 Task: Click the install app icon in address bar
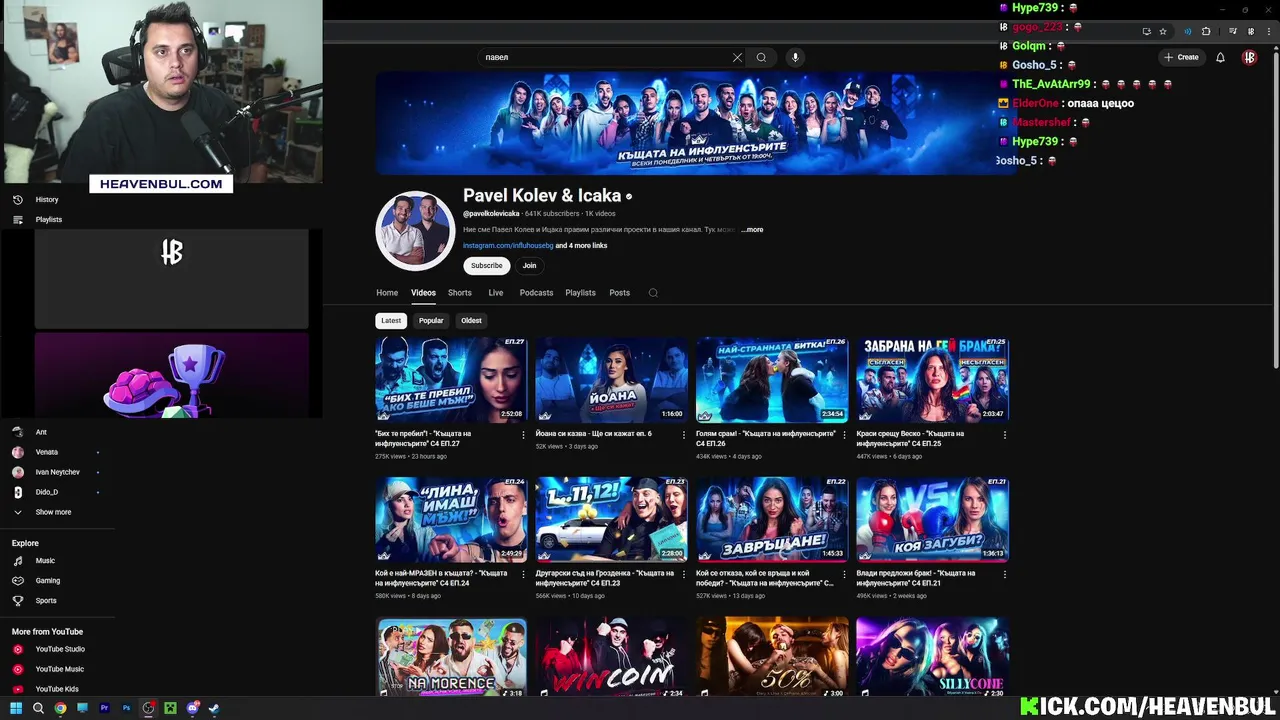coord(1146,31)
